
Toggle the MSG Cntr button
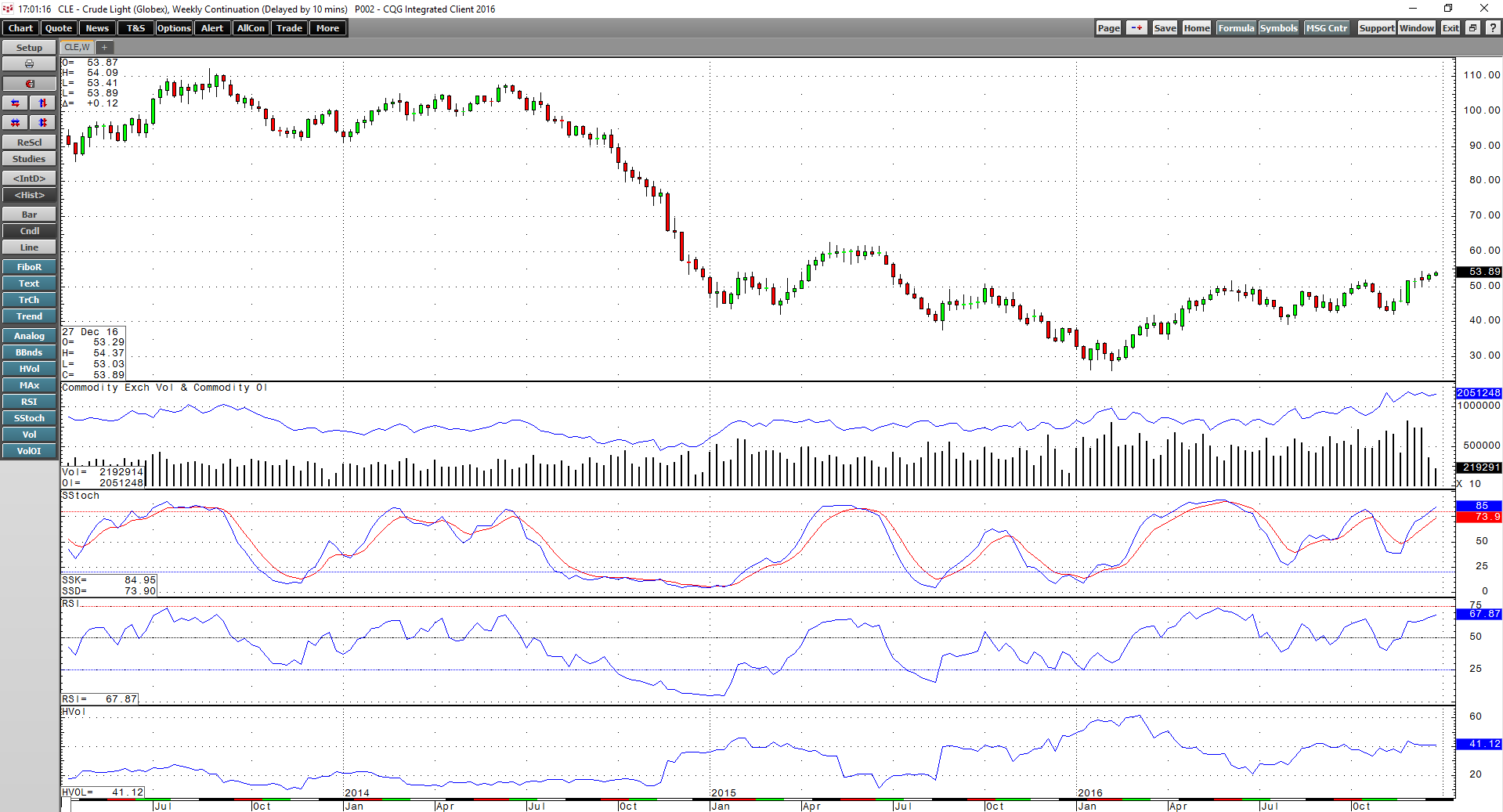[1327, 28]
